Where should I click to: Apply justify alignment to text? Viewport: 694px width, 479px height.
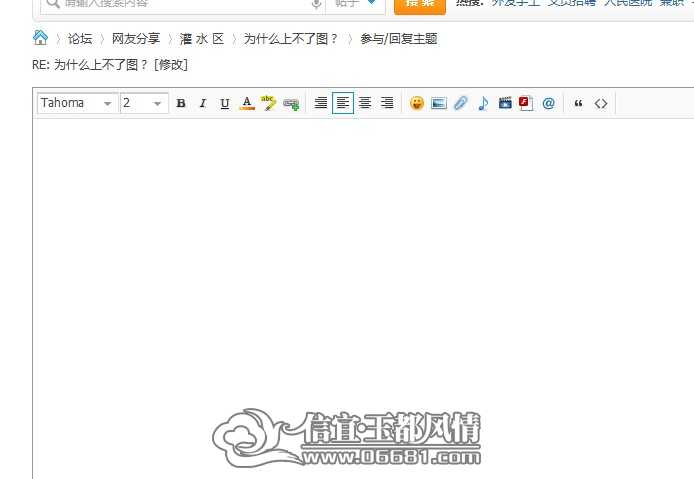point(321,103)
